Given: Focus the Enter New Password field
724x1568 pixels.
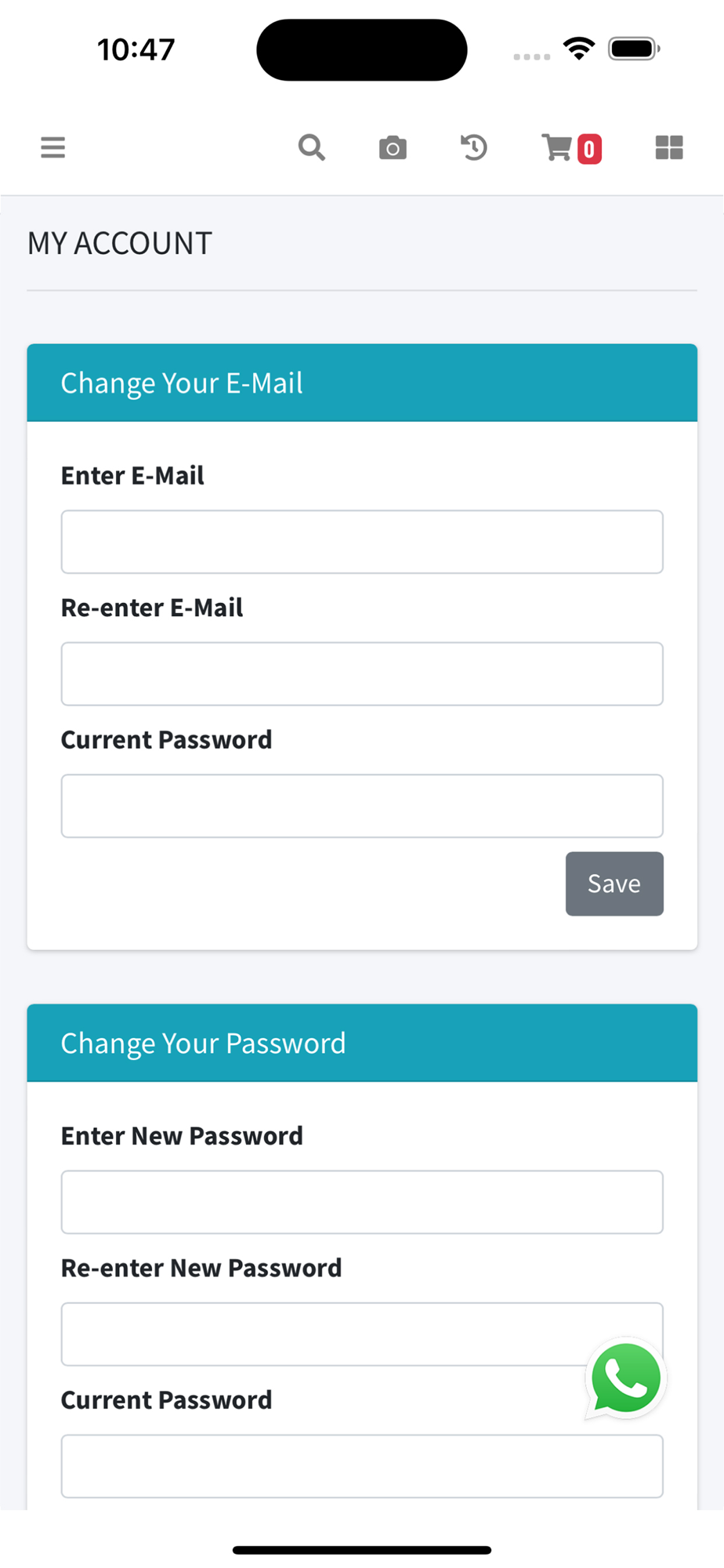Looking at the screenshot, I should coord(362,1202).
